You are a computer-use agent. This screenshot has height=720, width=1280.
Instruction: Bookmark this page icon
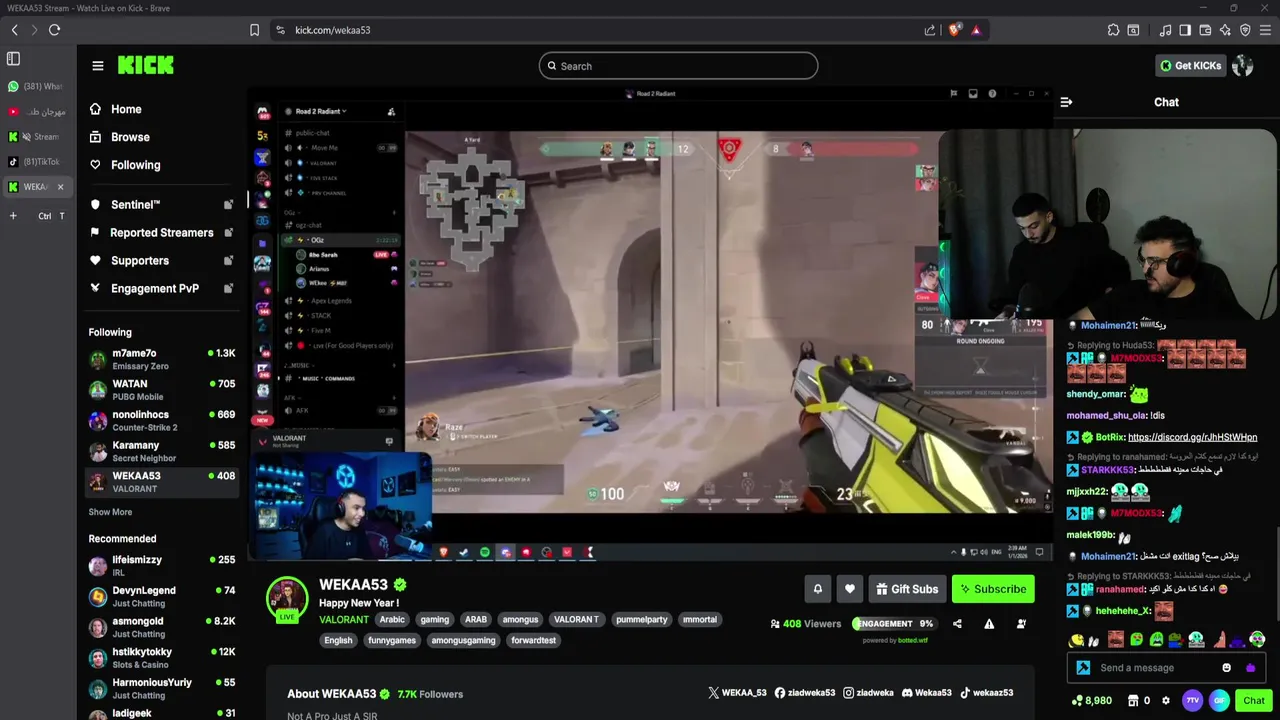pos(254,30)
